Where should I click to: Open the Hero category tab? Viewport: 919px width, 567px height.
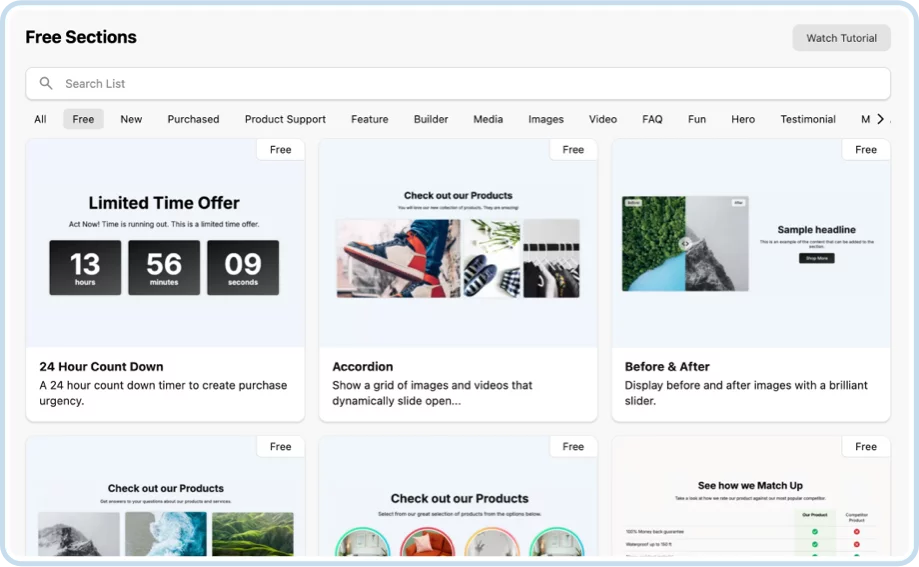pyautogui.click(x=743, y=119)
